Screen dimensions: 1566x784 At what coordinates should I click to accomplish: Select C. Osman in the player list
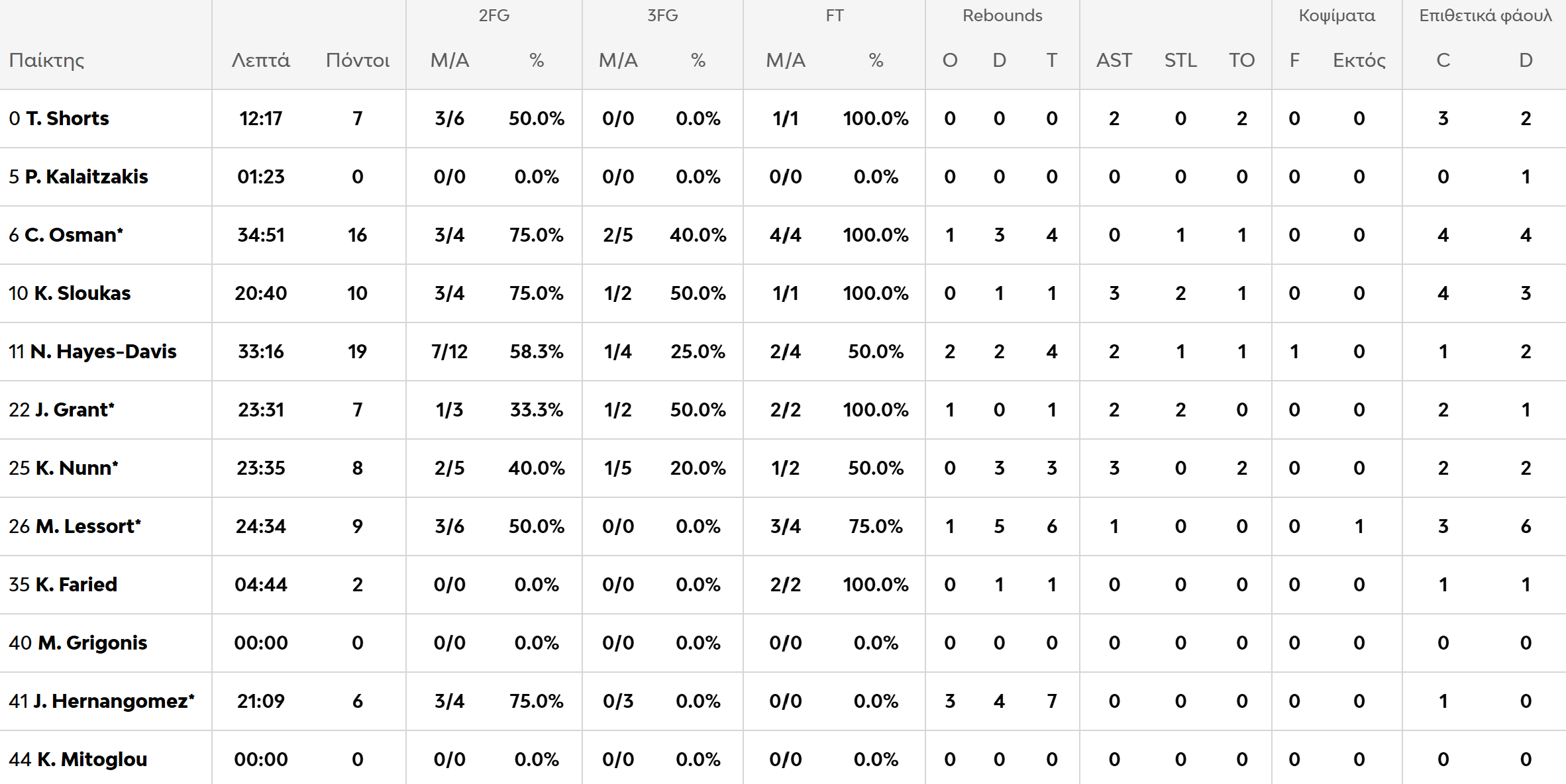point(74,235)
